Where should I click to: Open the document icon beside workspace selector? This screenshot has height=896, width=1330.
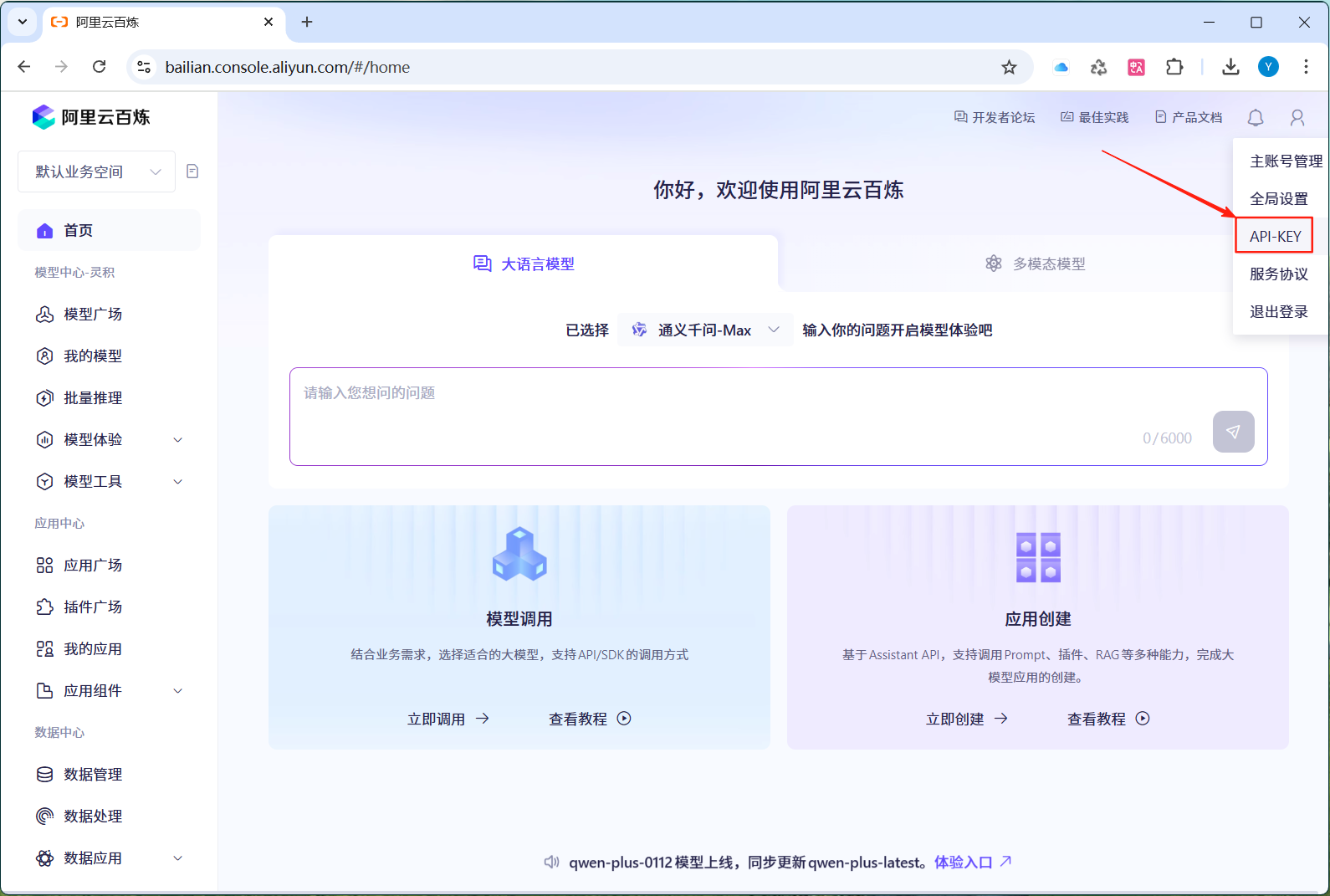192,172
